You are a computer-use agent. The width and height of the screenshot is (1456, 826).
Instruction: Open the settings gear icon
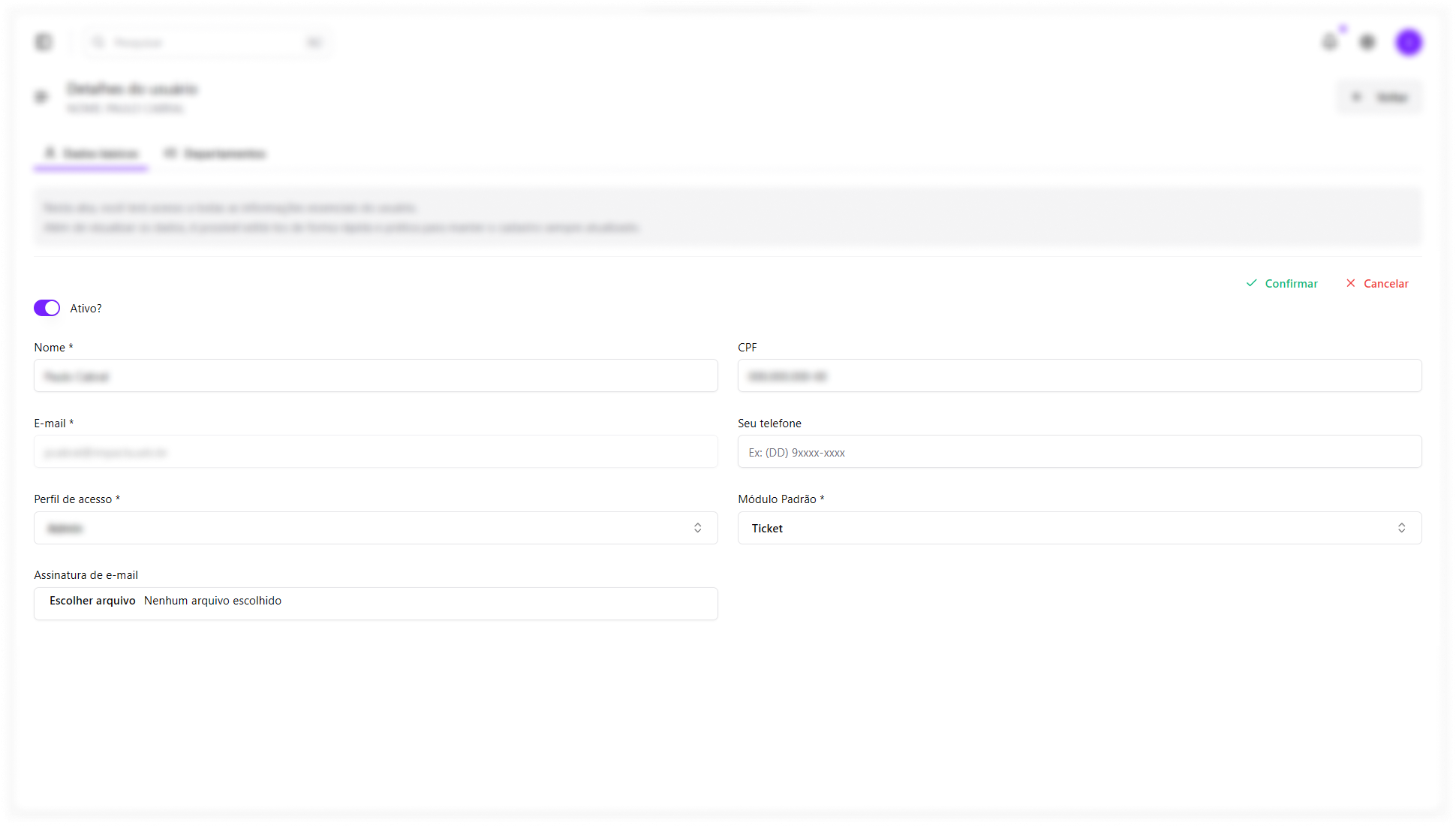[x=1367, y=42]
